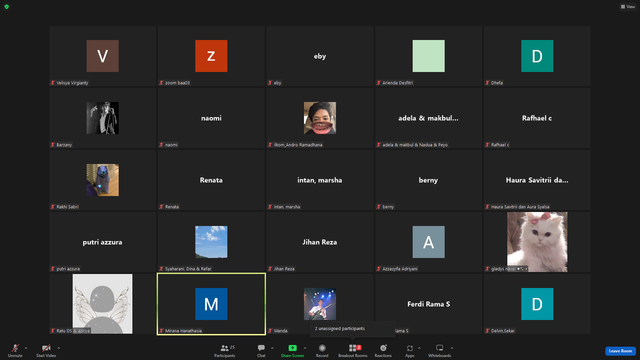Select Mirana Hanathasia's highlighted tile
Image resolution: width=640 pixels, height=360 pixels.
click(211, 304)
